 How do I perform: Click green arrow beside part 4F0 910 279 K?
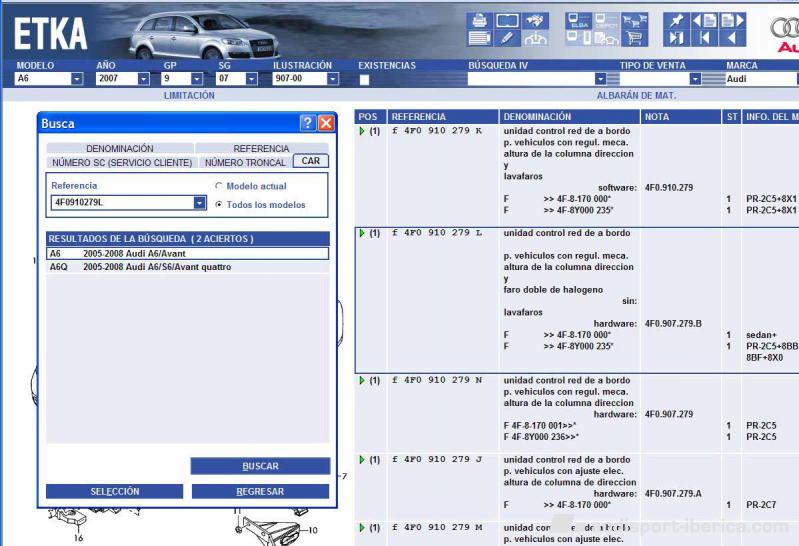pyautogui.click(x=362, y=131)
